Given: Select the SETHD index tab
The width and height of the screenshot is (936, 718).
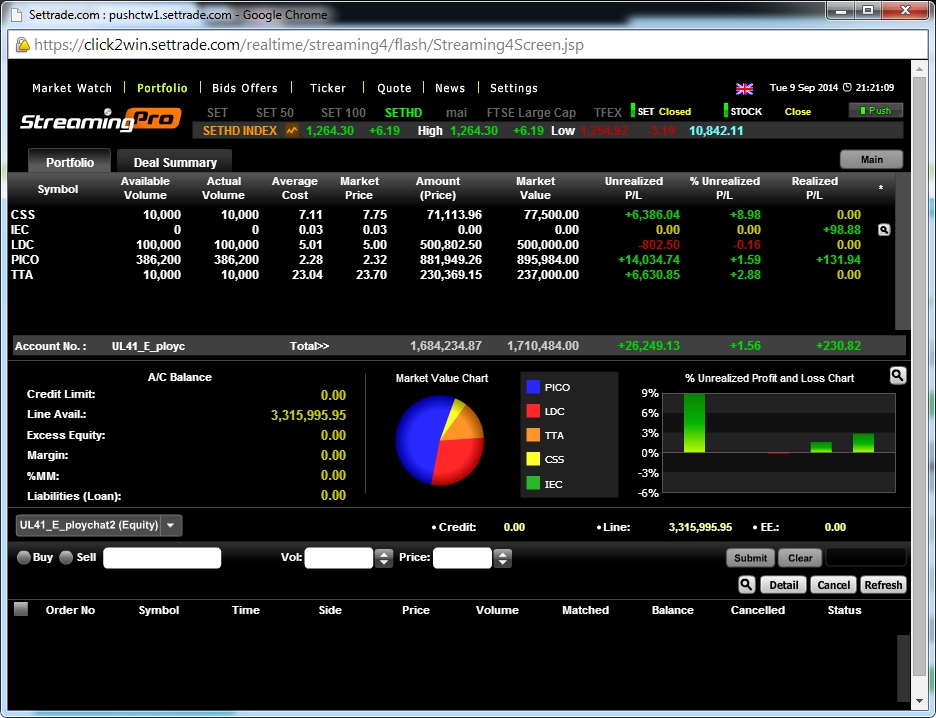Looking at the screenshot, I should tap(404, 112).
